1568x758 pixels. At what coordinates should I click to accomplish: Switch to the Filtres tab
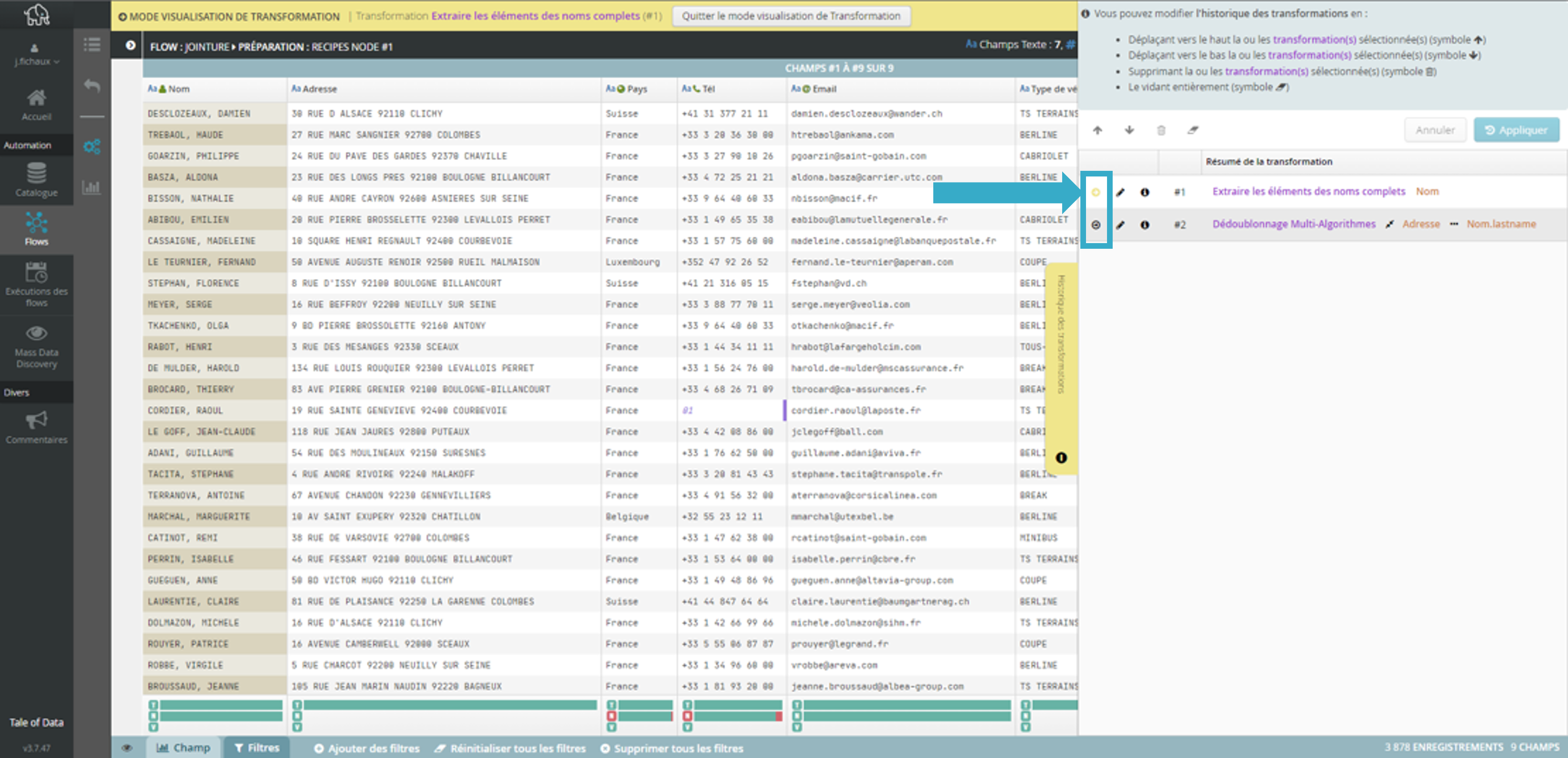click(257, 748)
